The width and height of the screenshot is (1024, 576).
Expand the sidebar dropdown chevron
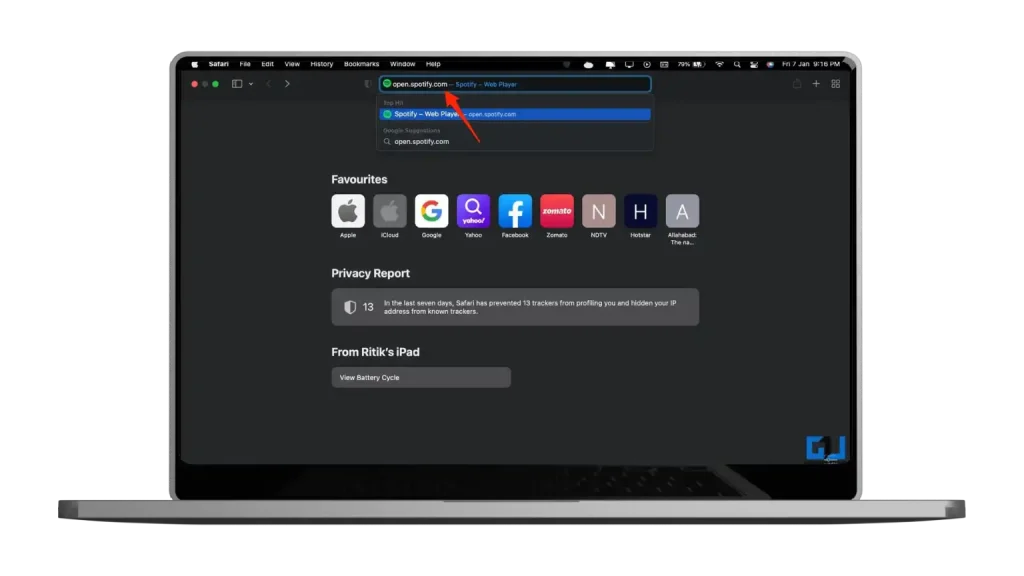(x=251, y=84)
